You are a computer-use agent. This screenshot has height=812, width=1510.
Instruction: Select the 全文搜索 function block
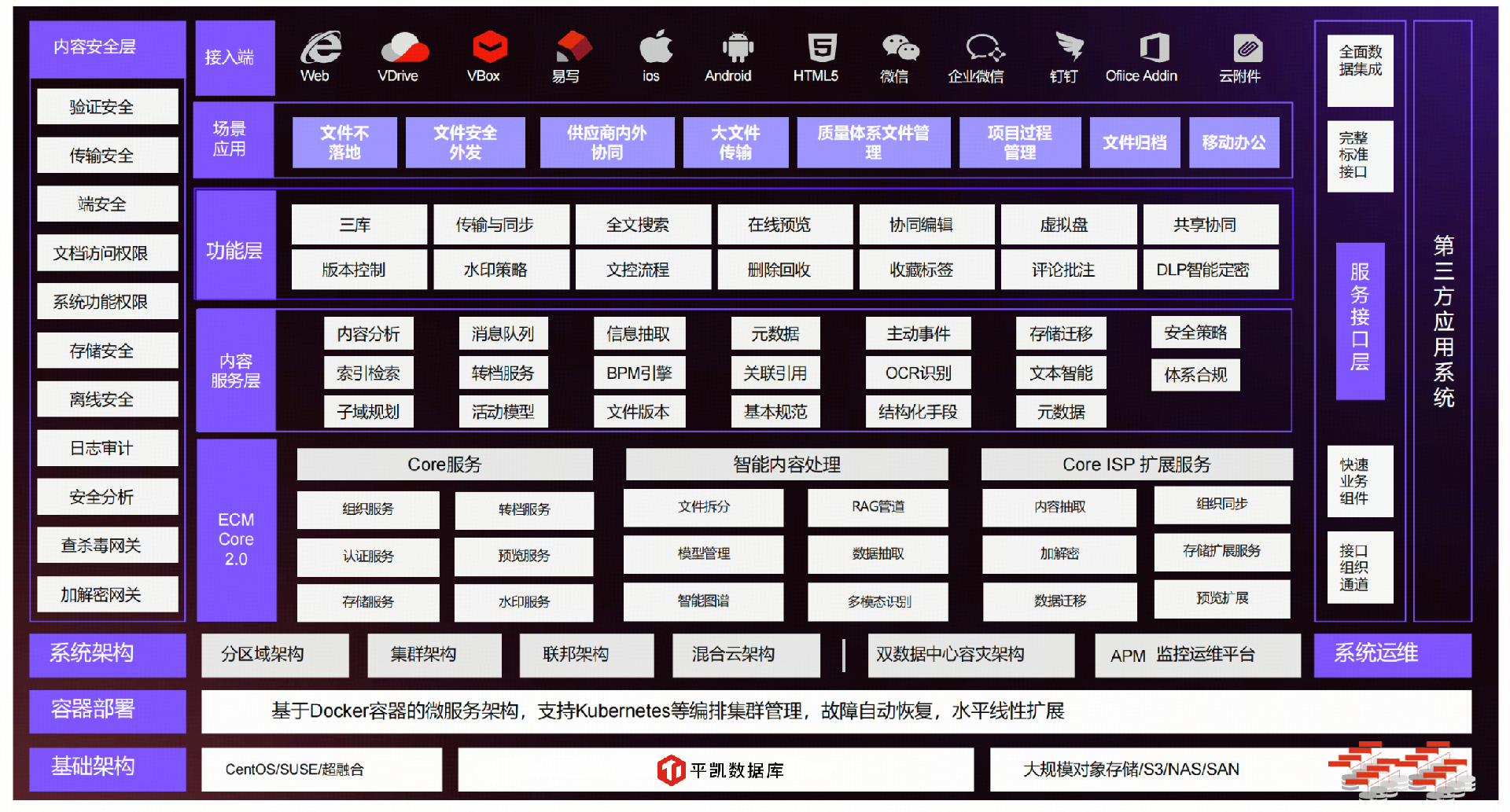pos(643,224)
